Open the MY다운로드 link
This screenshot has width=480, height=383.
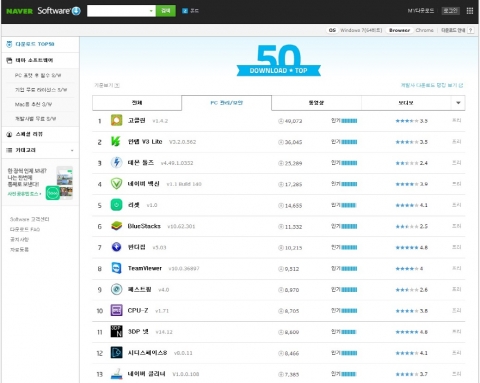tap(421, 11)
